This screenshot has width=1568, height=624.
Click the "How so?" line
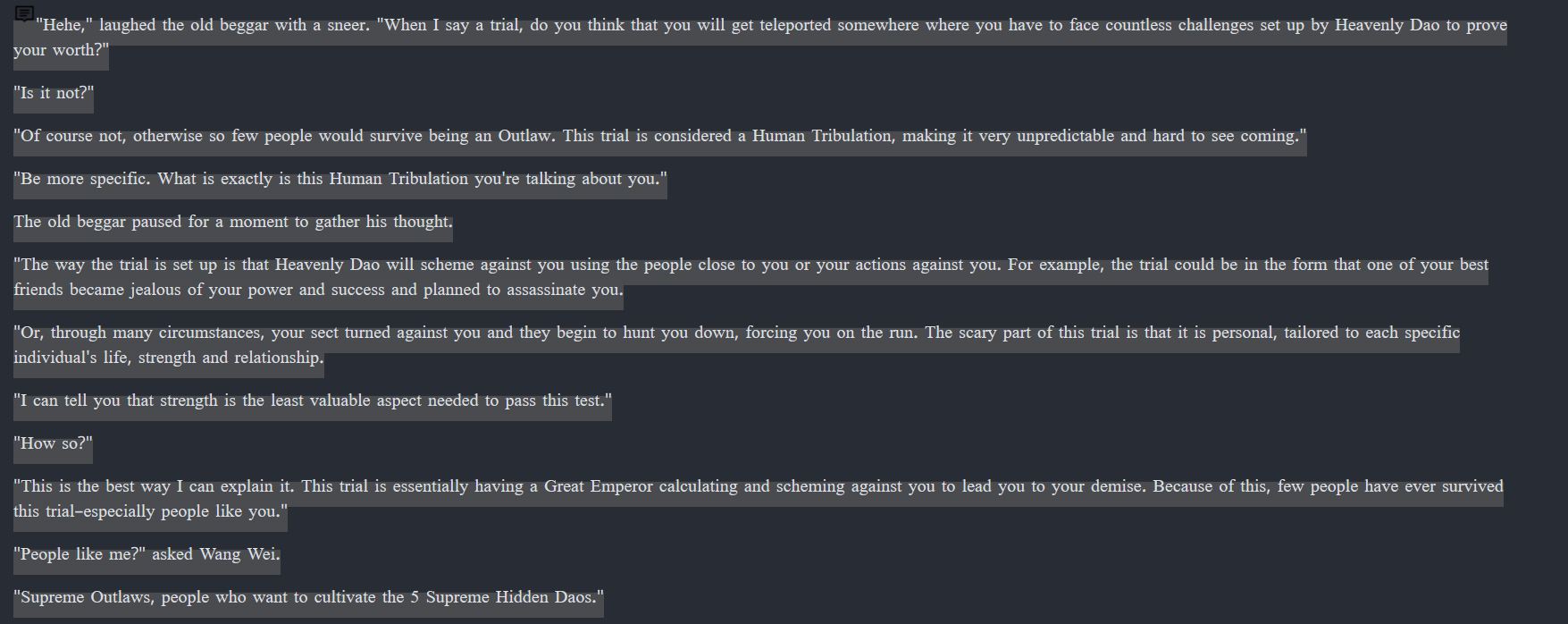point(53,443)
